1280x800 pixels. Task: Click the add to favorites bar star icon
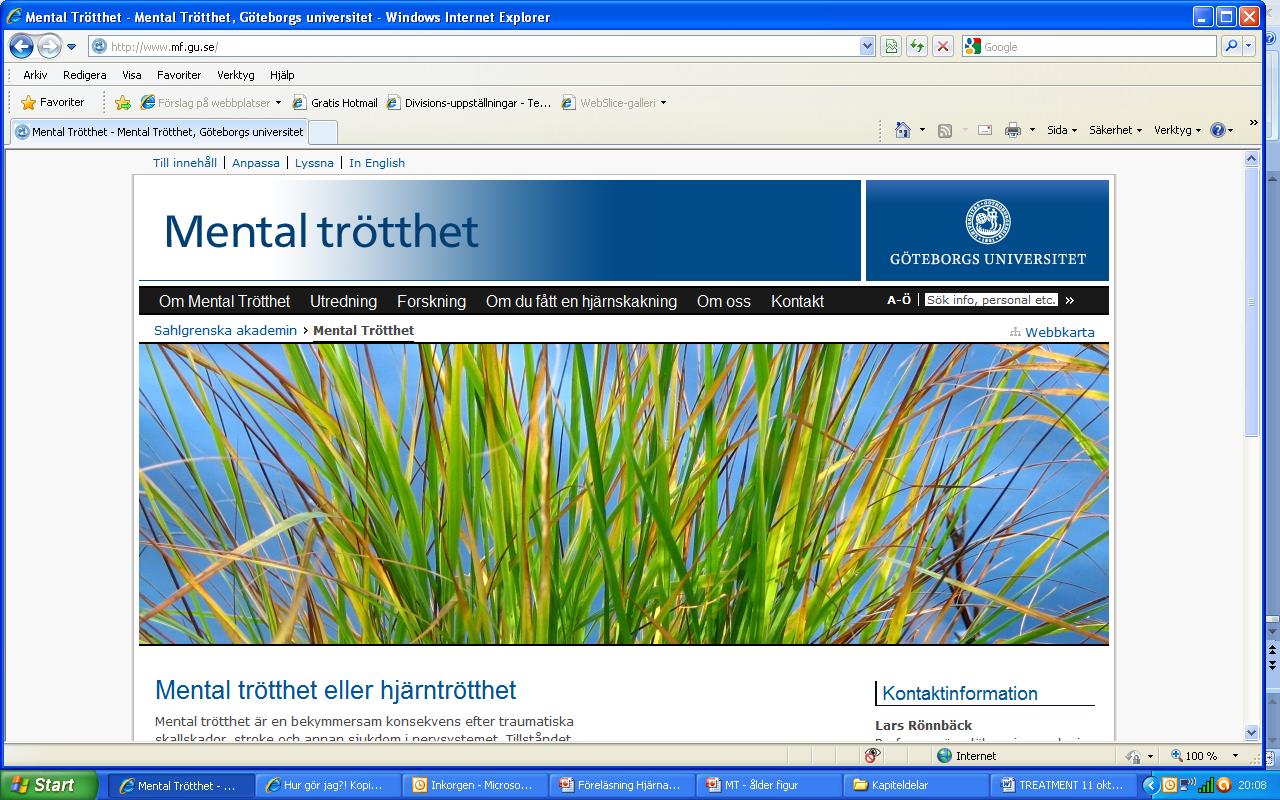pos(122,102)
